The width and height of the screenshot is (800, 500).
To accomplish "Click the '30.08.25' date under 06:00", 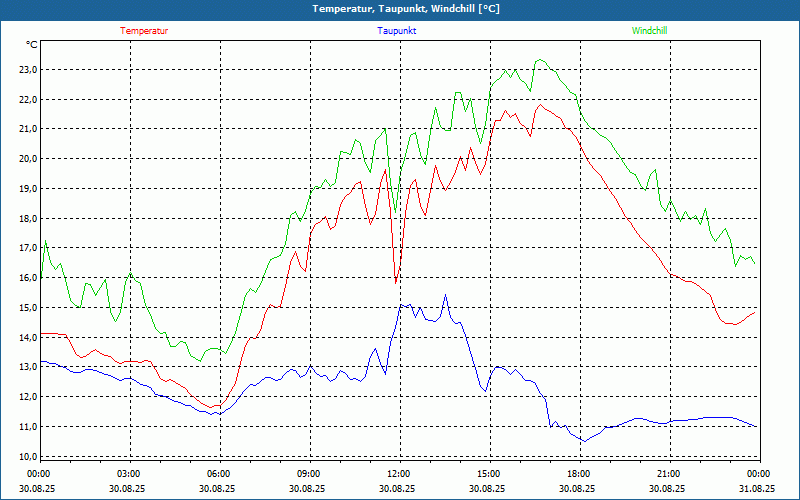I will pos(217,488).
